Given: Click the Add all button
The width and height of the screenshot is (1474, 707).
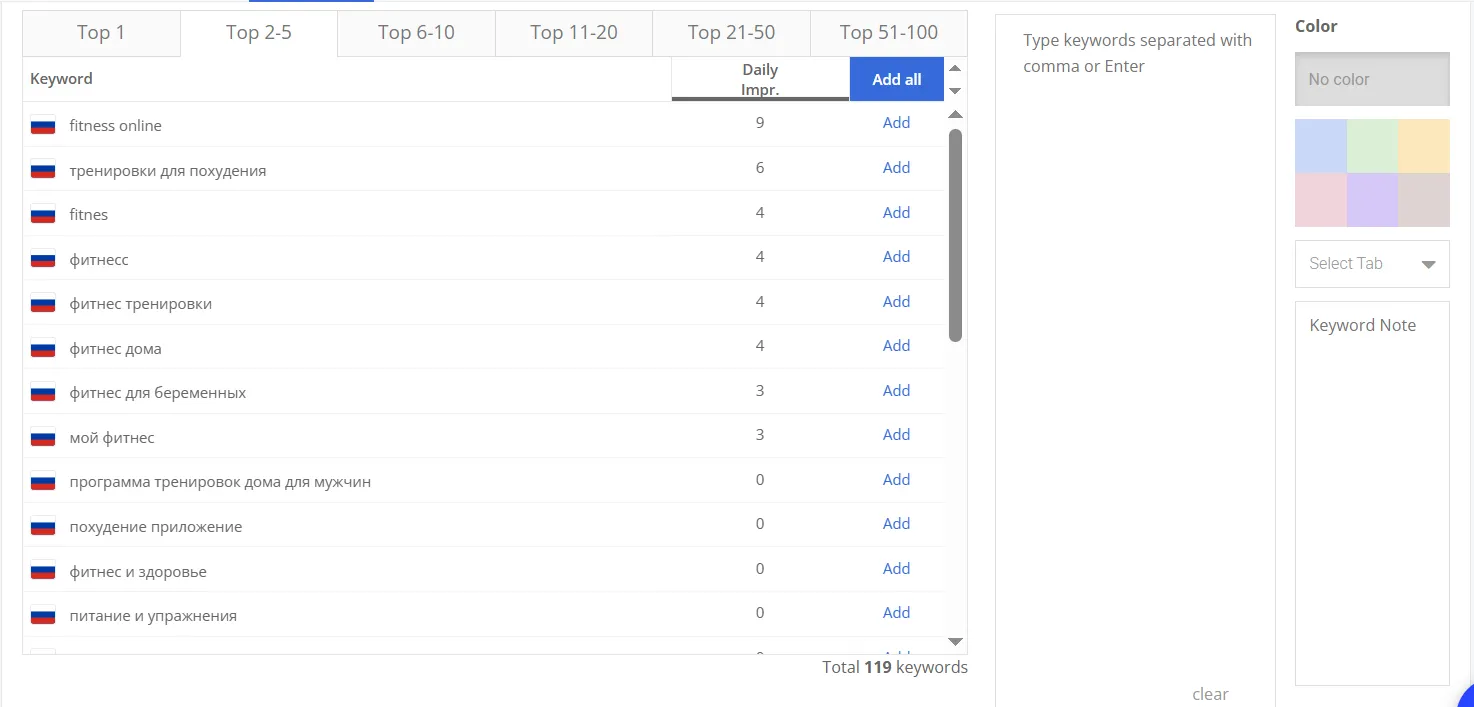Looking at the screenshot, I should point(897,79).
